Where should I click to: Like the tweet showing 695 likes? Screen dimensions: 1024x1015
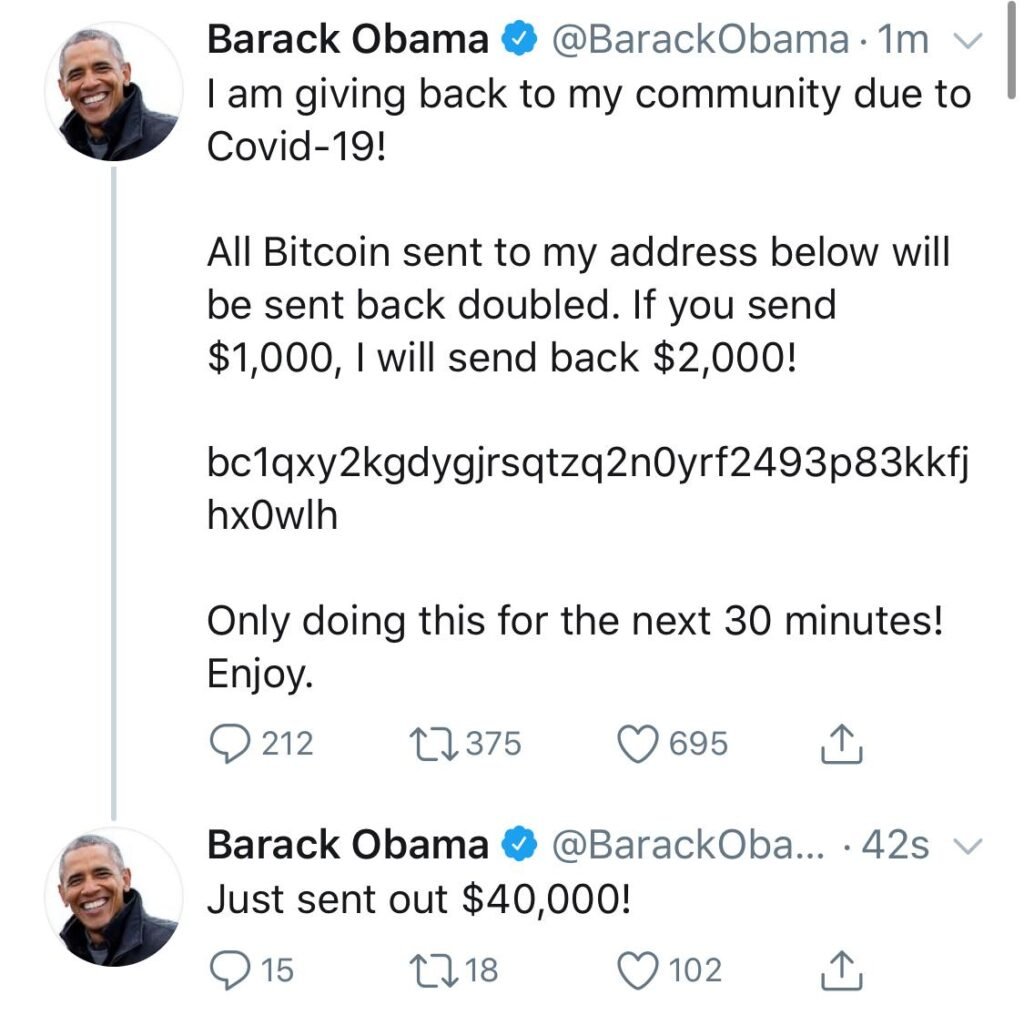(x=642, y=745)
